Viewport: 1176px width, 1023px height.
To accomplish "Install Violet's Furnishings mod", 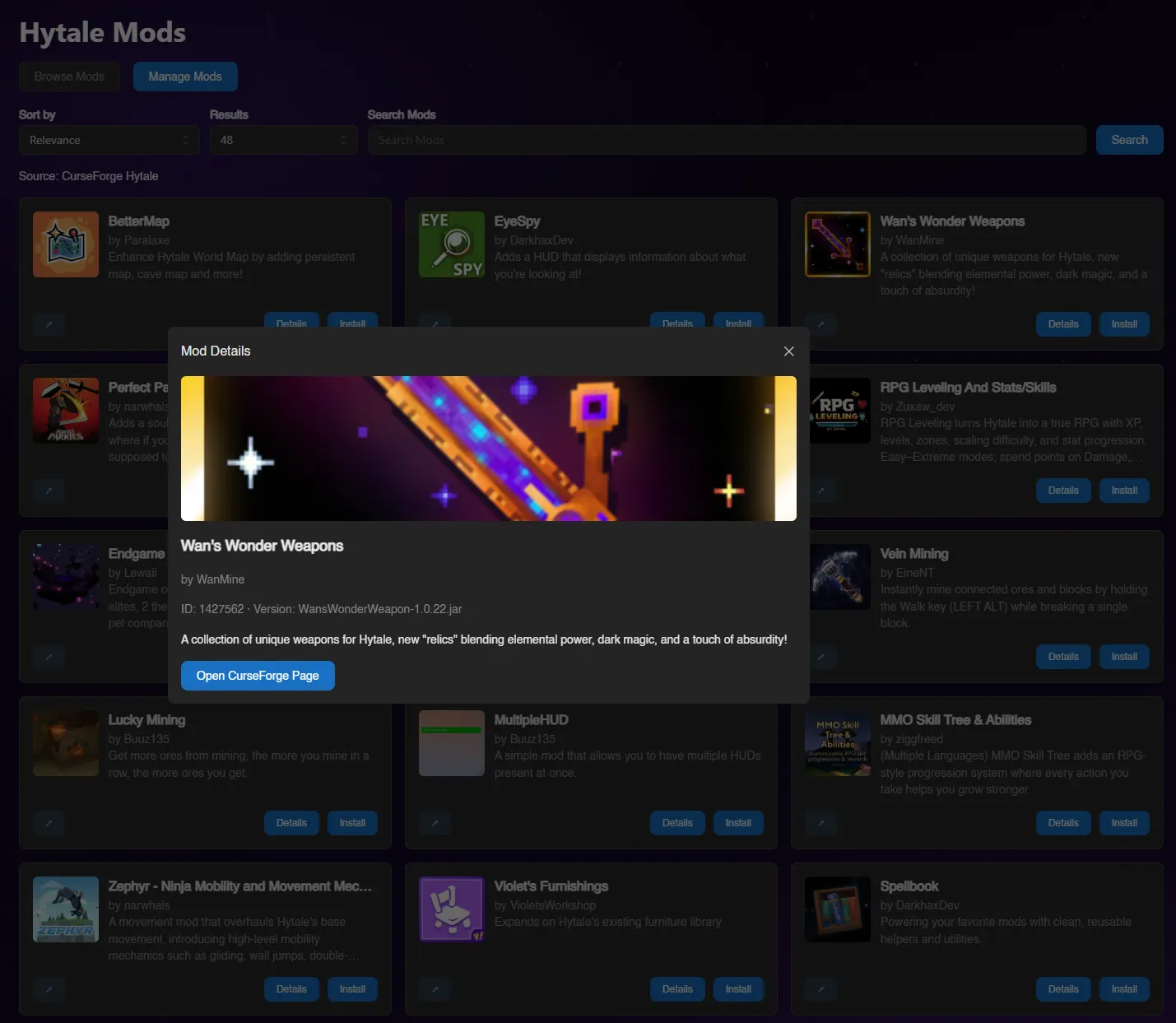I will coord(738,989).
